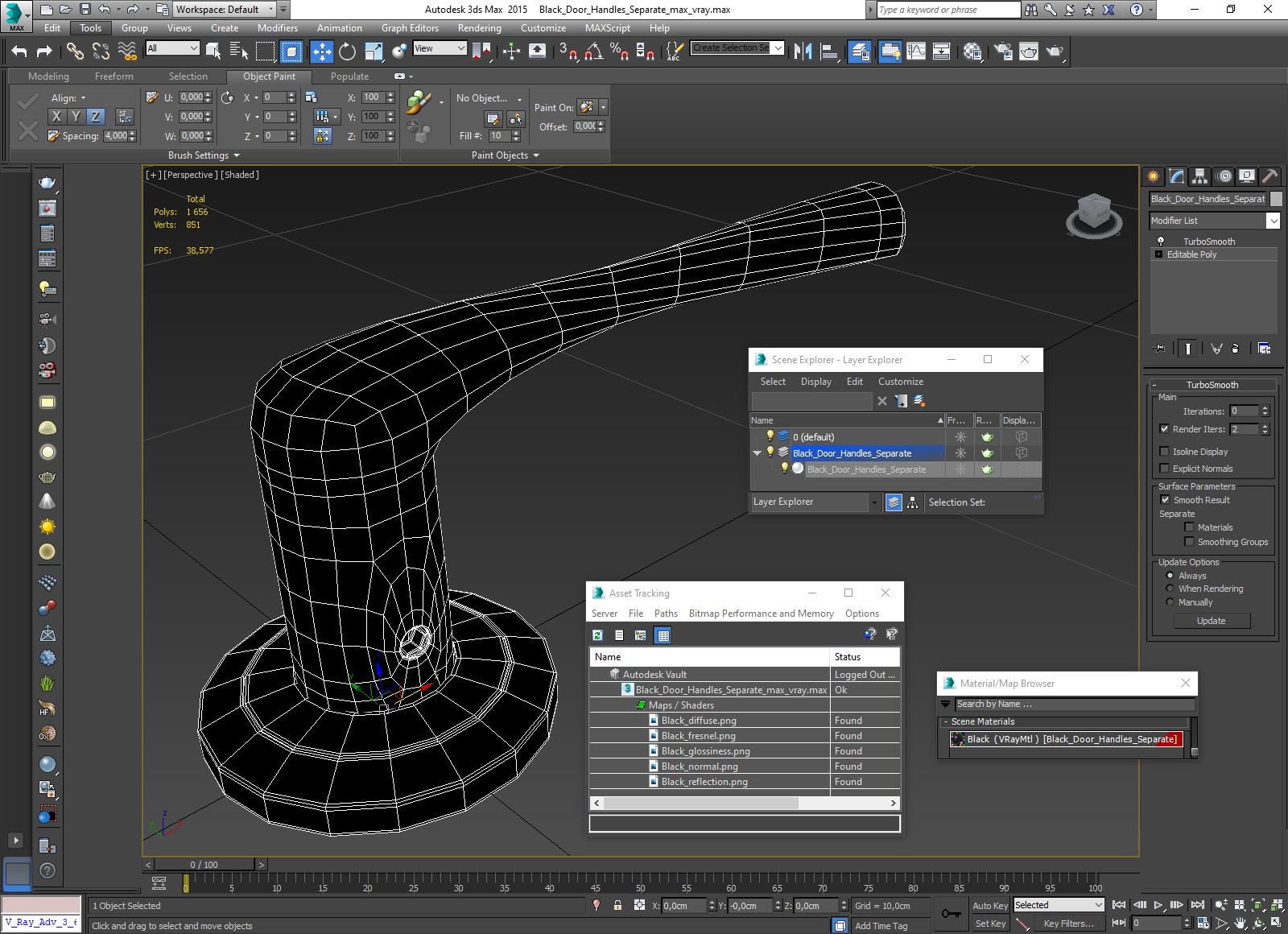Click Play Animation button
Image resolution: width=1288 pixels, height=934 pixels.
pyautogui.click(x=1158, y=905)
